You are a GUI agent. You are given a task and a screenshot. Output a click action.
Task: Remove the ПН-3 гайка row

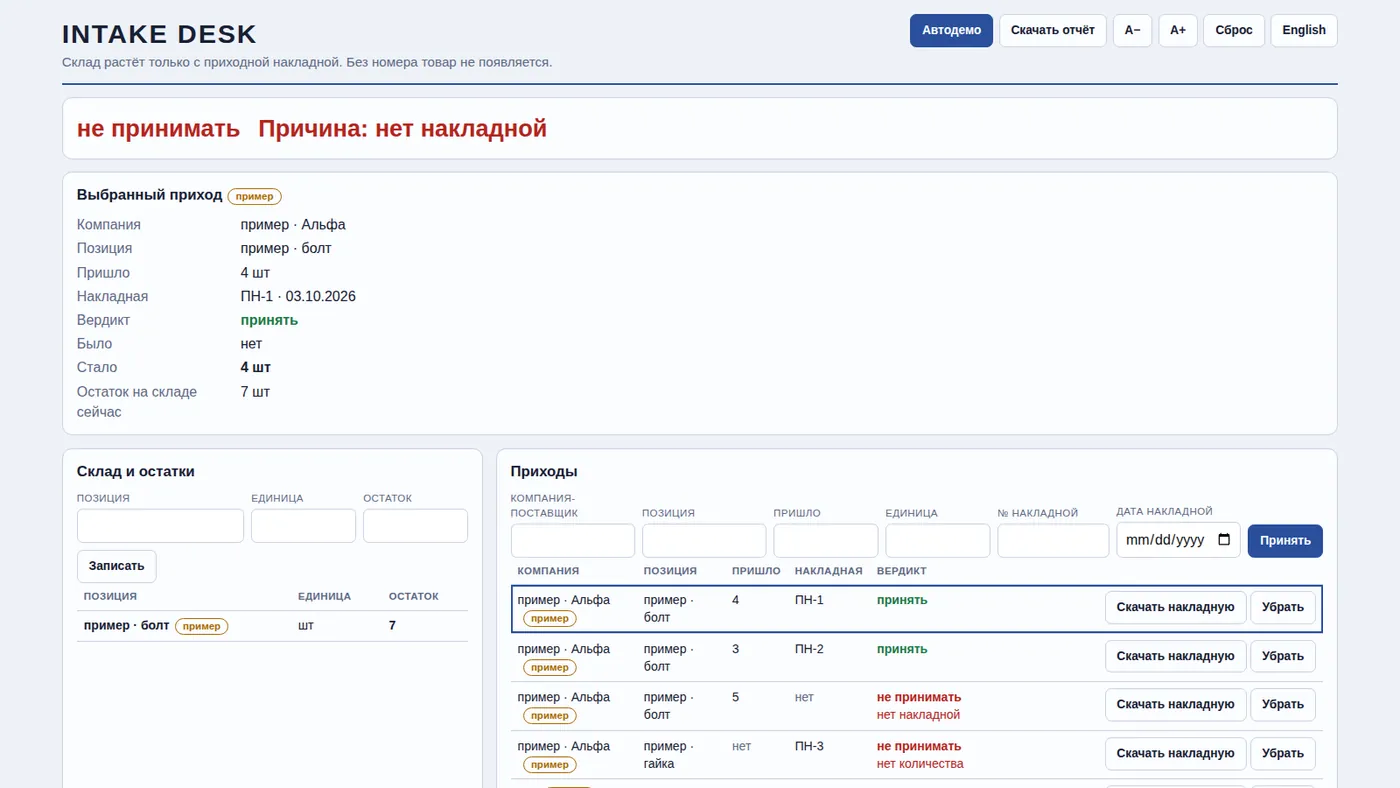[1283, 754]
